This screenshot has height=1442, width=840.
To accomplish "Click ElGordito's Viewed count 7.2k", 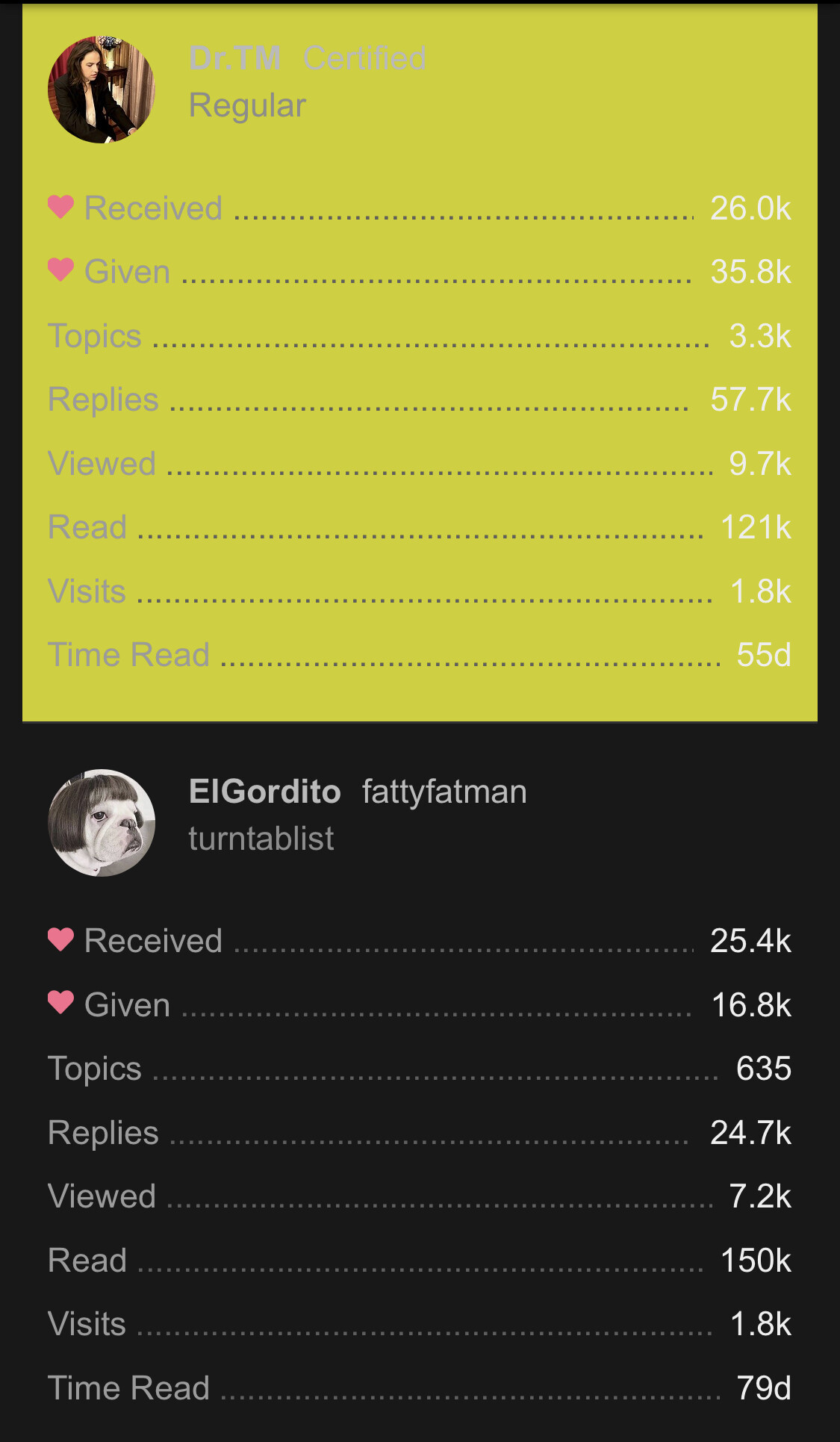I will [x=759, y=1196].
